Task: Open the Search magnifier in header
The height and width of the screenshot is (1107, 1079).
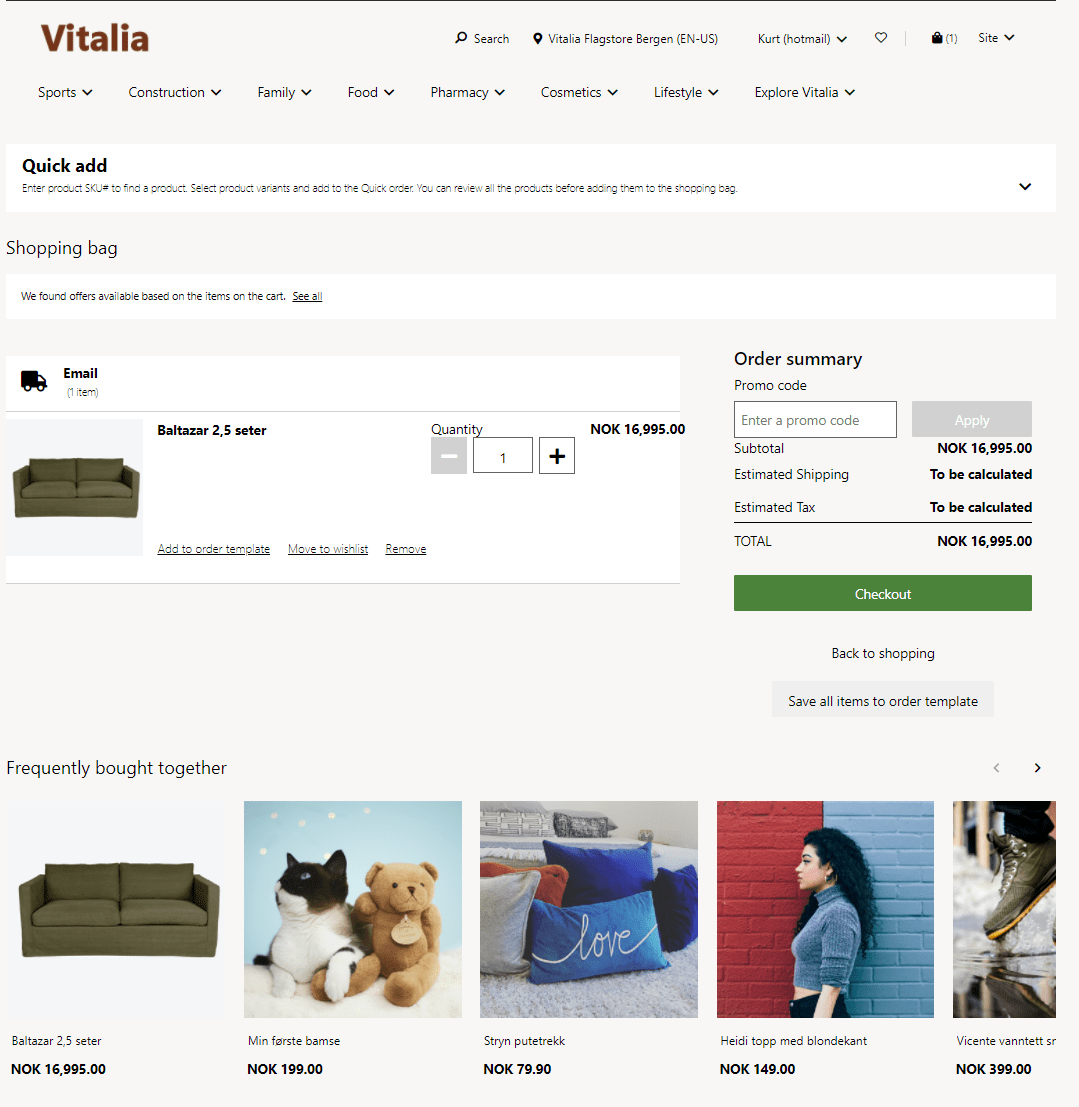Action: [461, 38]
